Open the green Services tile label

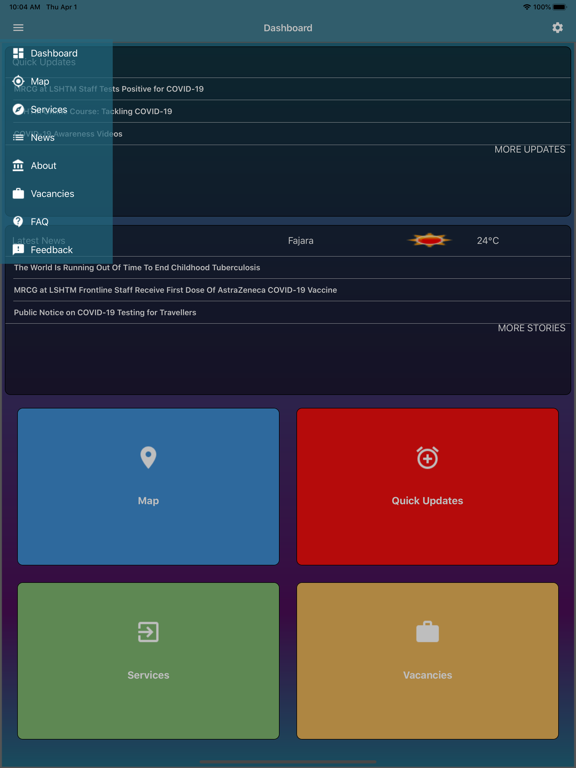(x=148, y=675)
